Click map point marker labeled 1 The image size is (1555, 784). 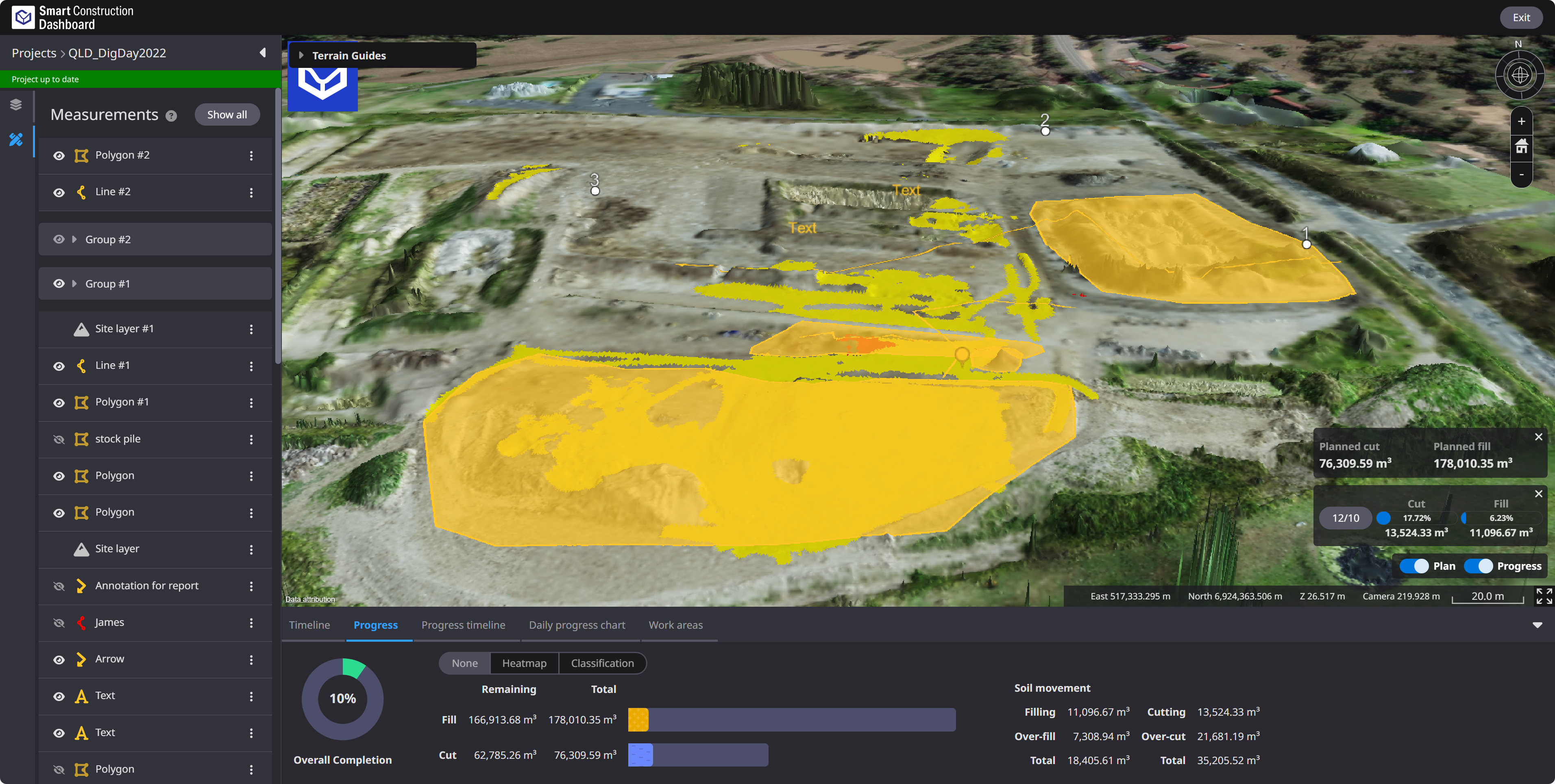(x=1306, y=244)
